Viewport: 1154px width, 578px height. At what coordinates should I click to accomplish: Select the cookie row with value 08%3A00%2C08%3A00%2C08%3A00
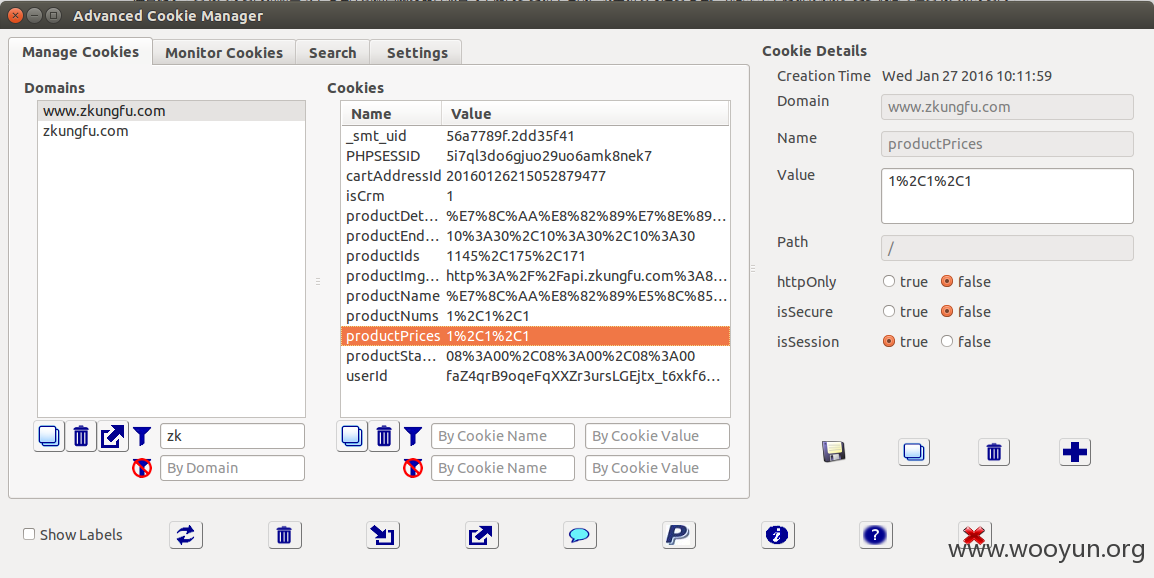click(x=535, y=356)
